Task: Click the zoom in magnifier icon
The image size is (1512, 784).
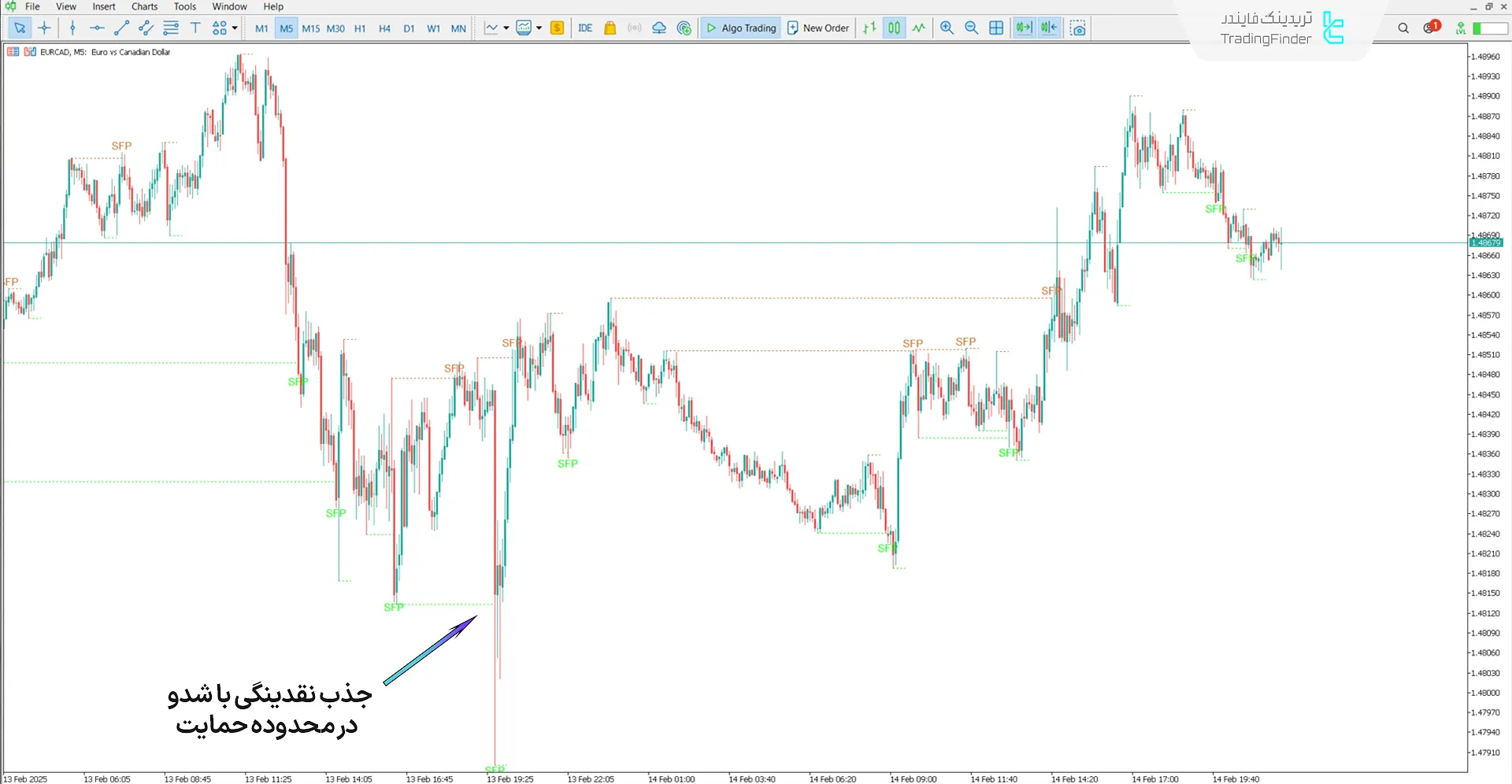Action: click(947, 28)
